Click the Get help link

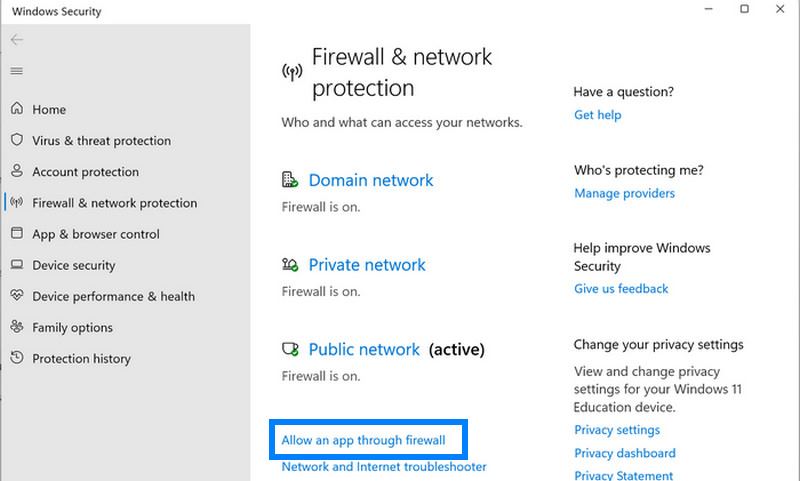tap(598, 115)
